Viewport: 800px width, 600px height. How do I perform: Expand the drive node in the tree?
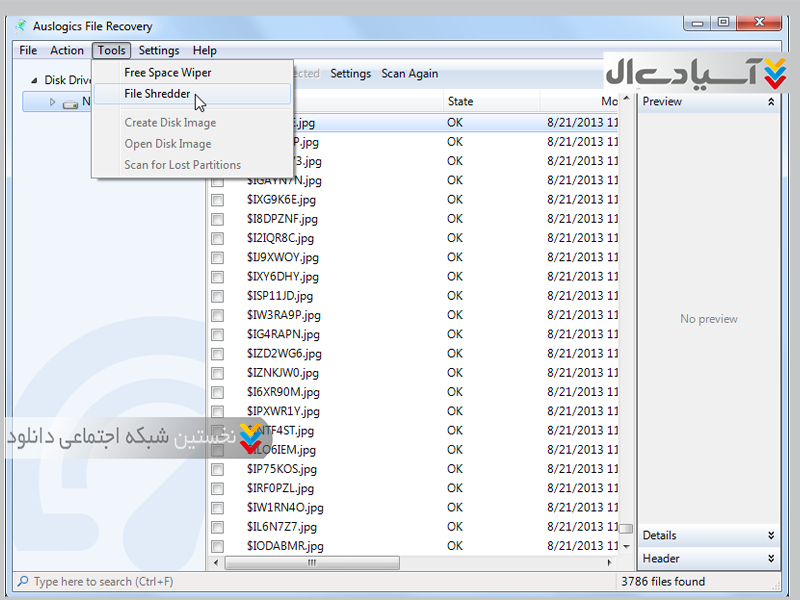pos(53,102)
